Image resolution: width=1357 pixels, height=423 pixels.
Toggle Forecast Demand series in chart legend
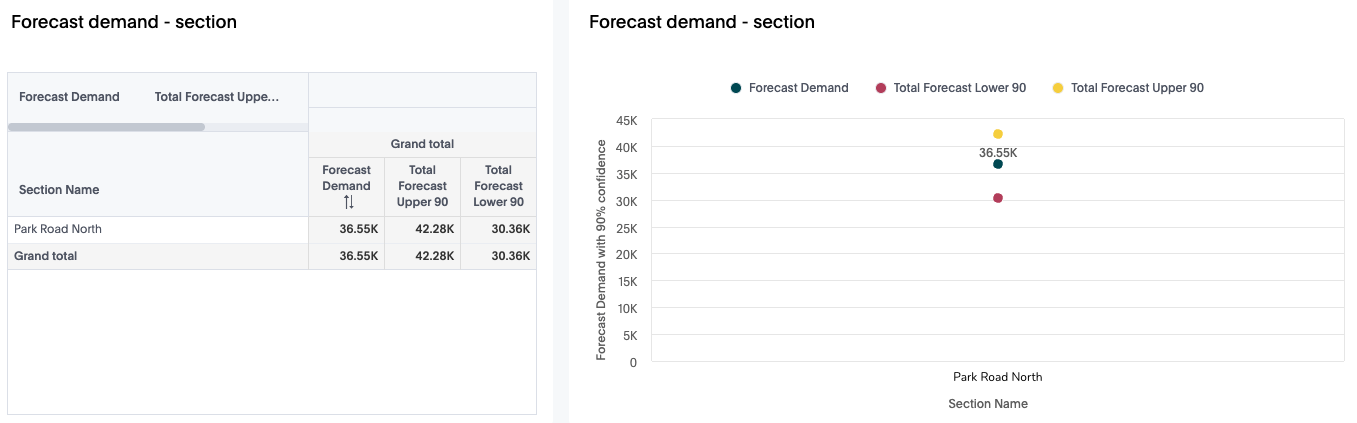coord(798,88)
